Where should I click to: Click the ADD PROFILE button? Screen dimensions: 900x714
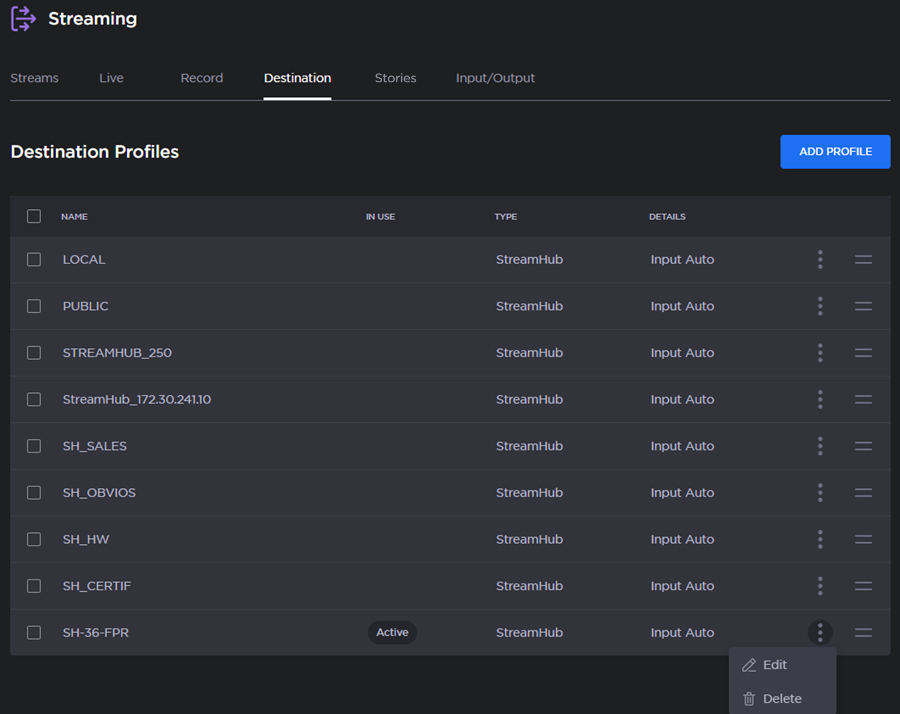pyautogui.click(x=835, y=151)
